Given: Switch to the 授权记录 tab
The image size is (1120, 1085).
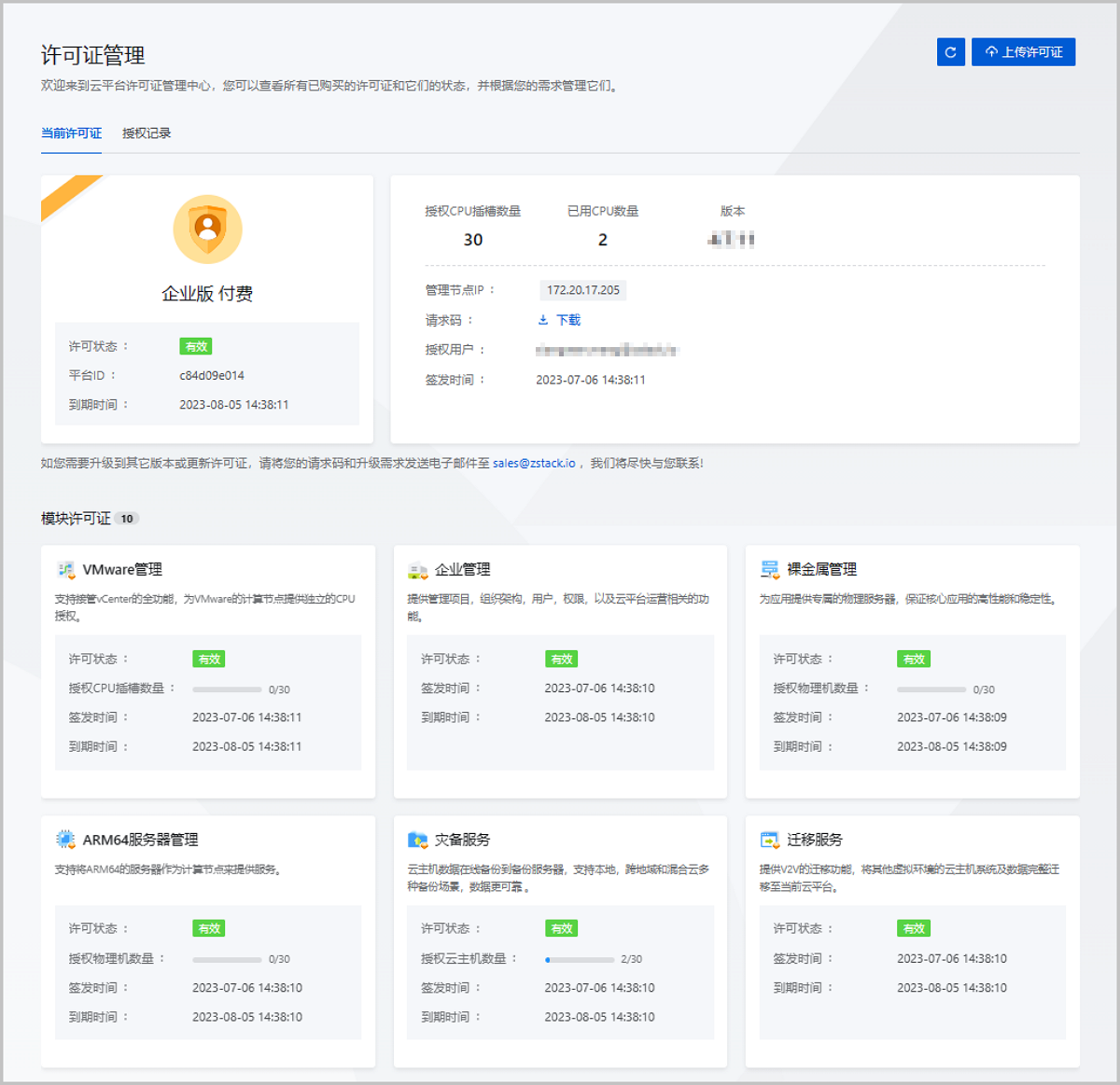Looking at the screenshot, I should click(146, 132).
